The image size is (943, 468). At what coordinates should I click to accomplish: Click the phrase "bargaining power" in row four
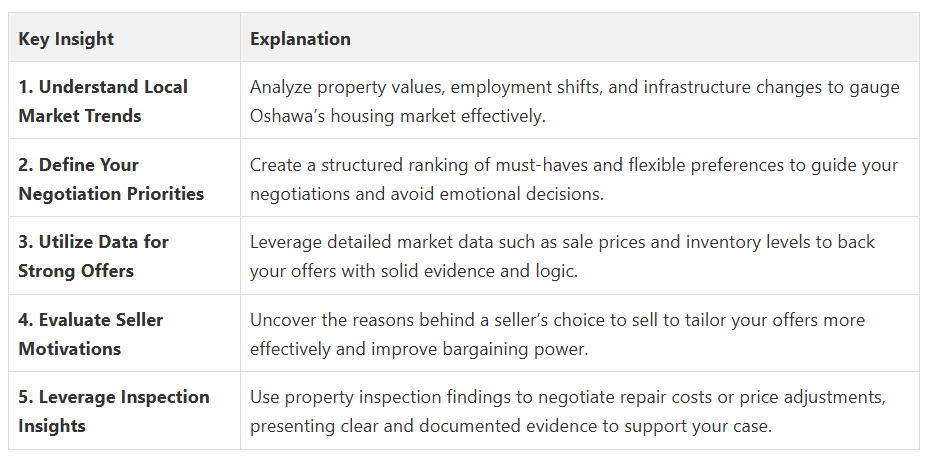[537, 349]
